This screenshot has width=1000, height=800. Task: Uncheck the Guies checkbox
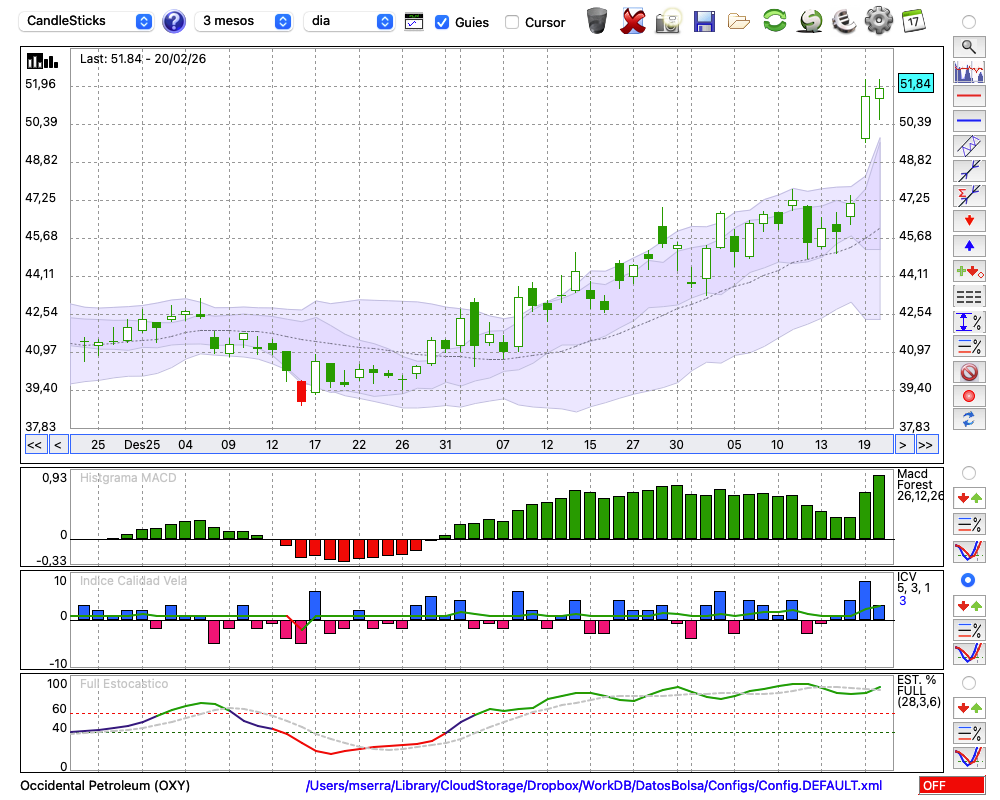pyautogui.click(x=442, y=21)
